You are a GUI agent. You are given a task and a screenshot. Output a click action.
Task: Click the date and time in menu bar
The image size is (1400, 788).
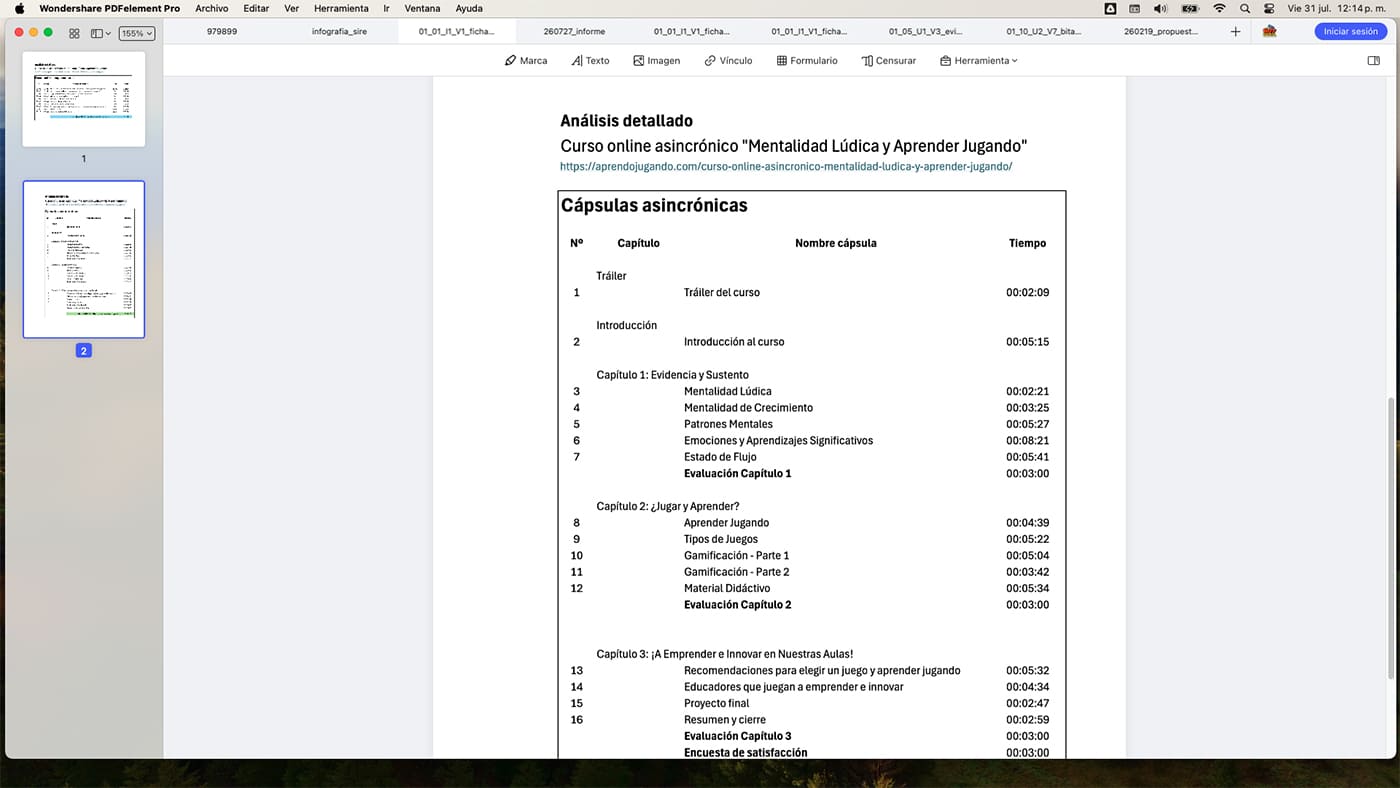(x=1339, y=8)
